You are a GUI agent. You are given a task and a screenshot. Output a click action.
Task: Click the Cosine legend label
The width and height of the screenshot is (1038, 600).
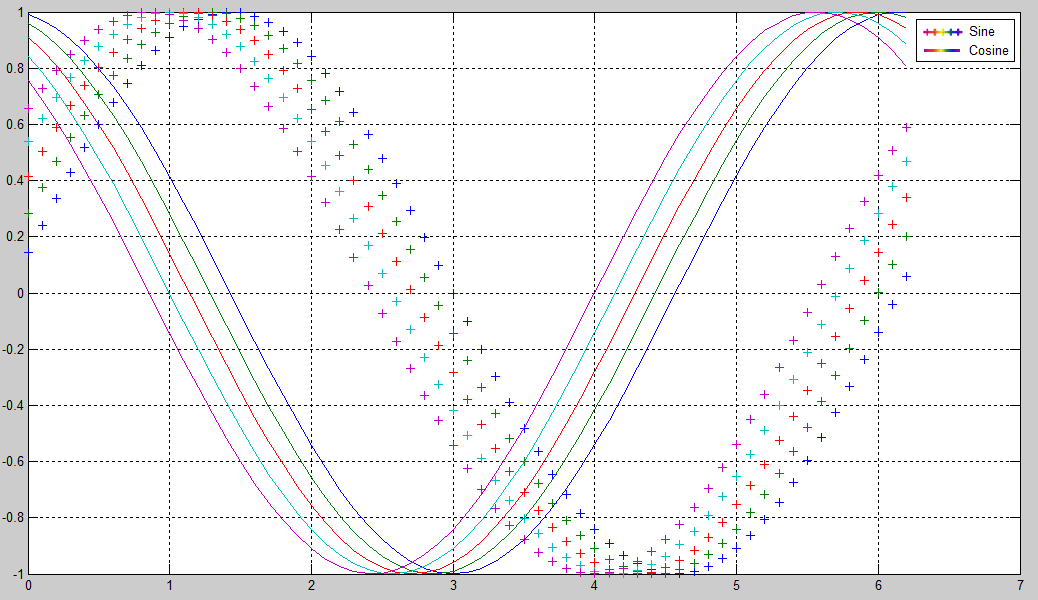[x=989, y=50]
